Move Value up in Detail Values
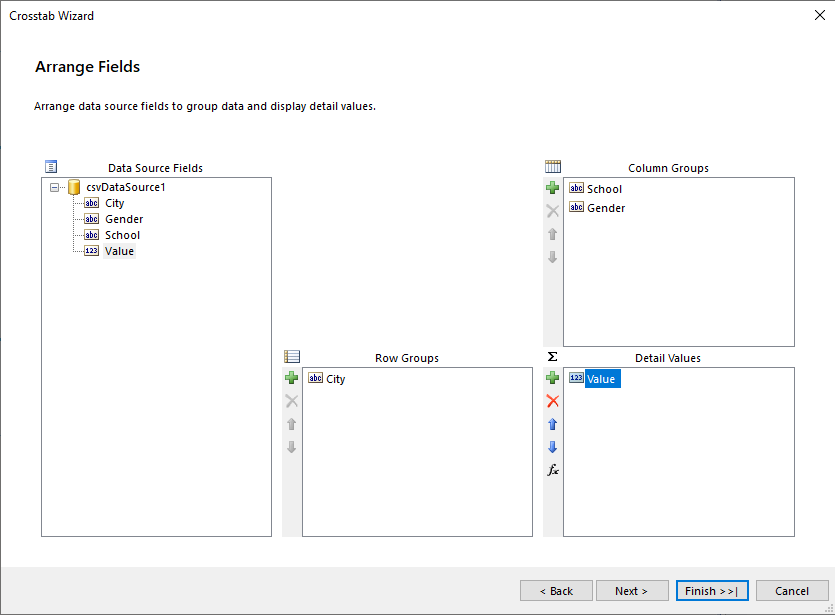 pyautogui.click(x=552, y=424)
